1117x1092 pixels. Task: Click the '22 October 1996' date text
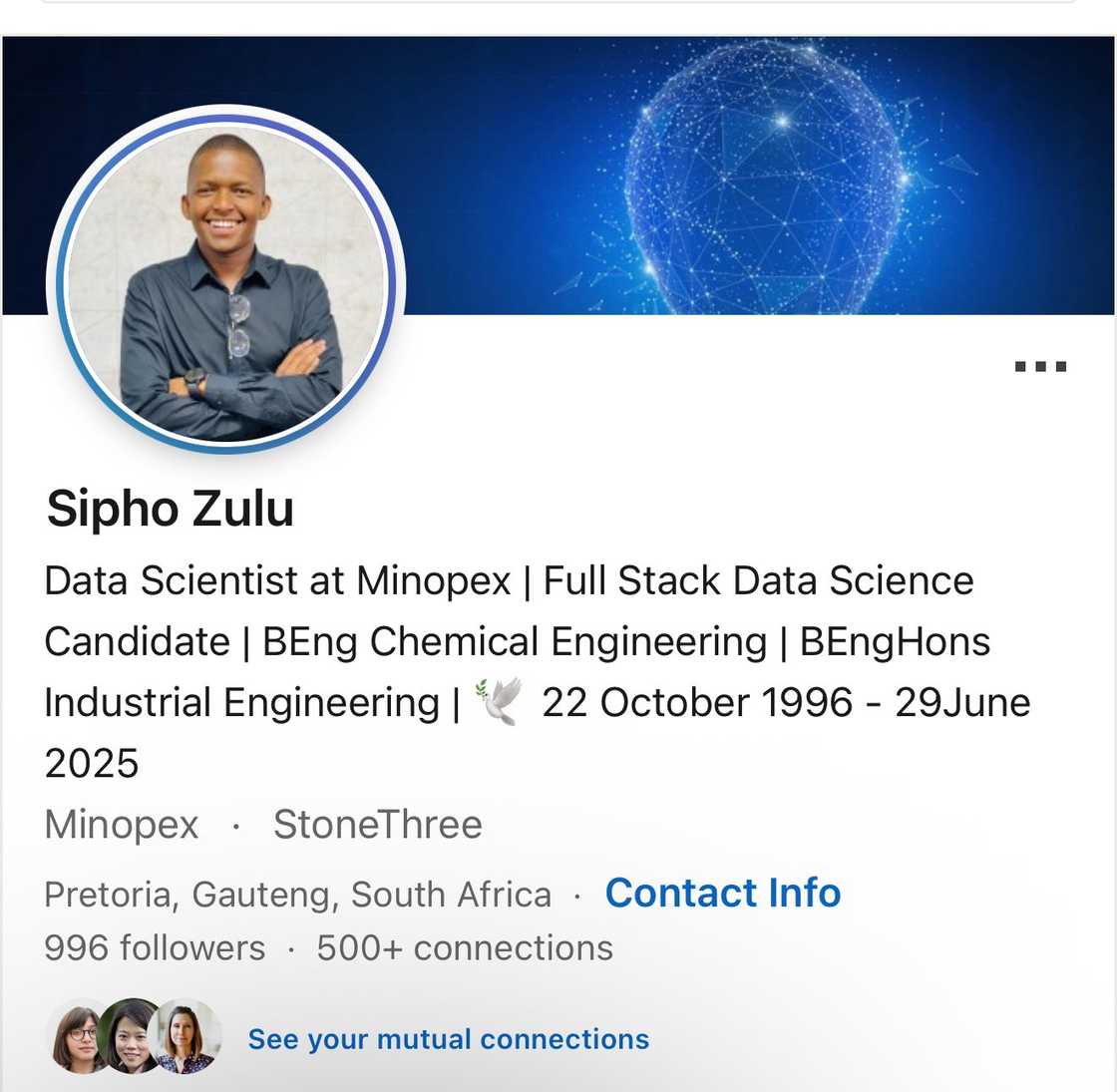coord(696,703)
